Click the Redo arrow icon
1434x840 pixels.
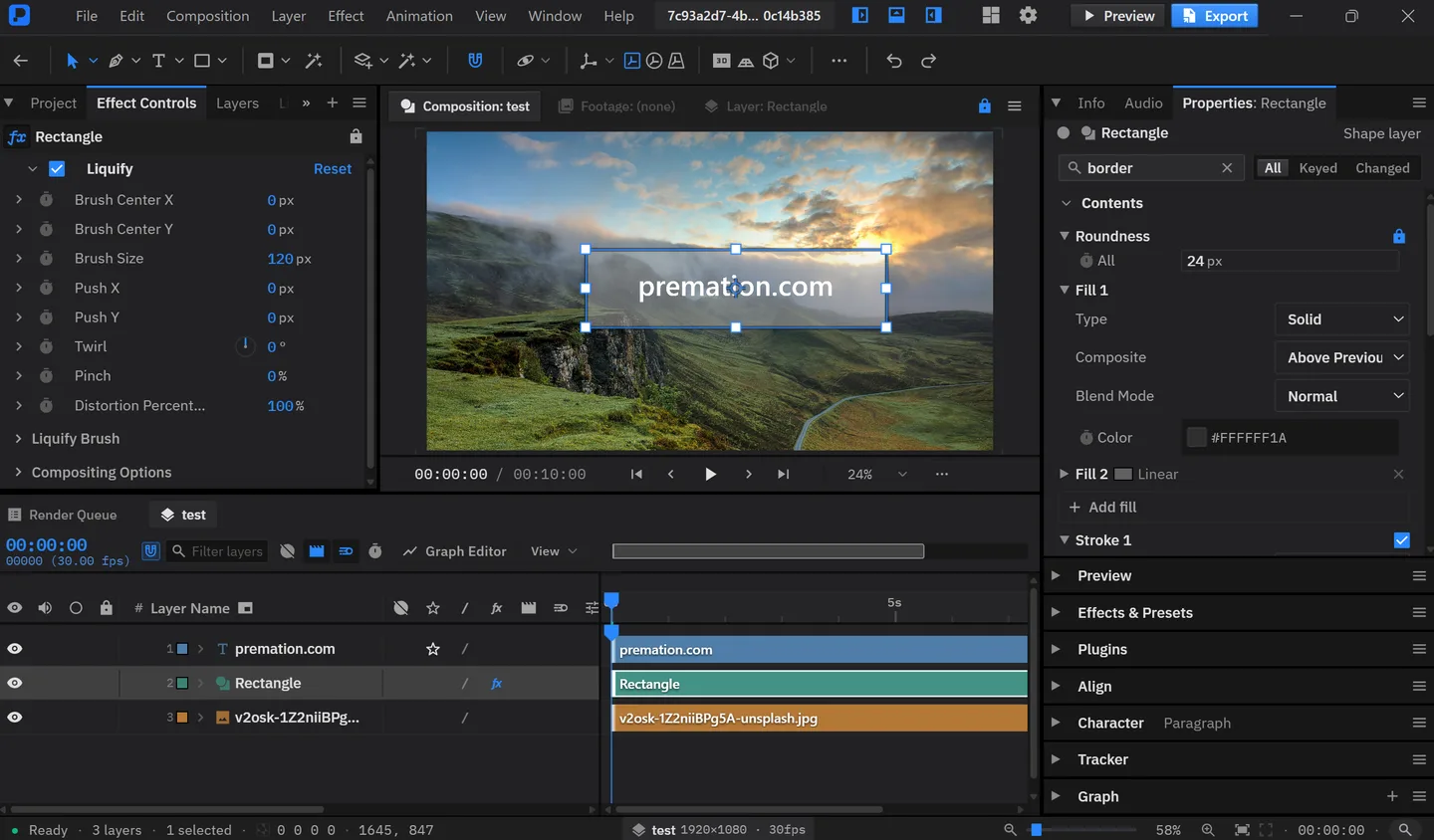click(928, 61)
